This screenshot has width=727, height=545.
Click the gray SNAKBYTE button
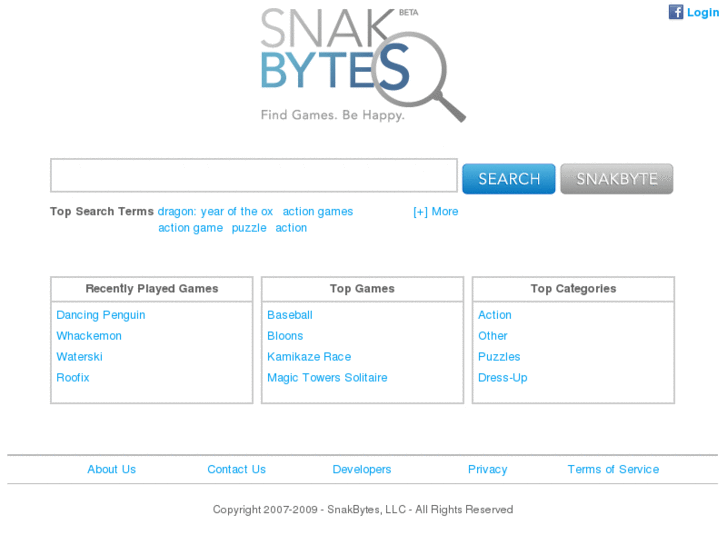(617, 179)
